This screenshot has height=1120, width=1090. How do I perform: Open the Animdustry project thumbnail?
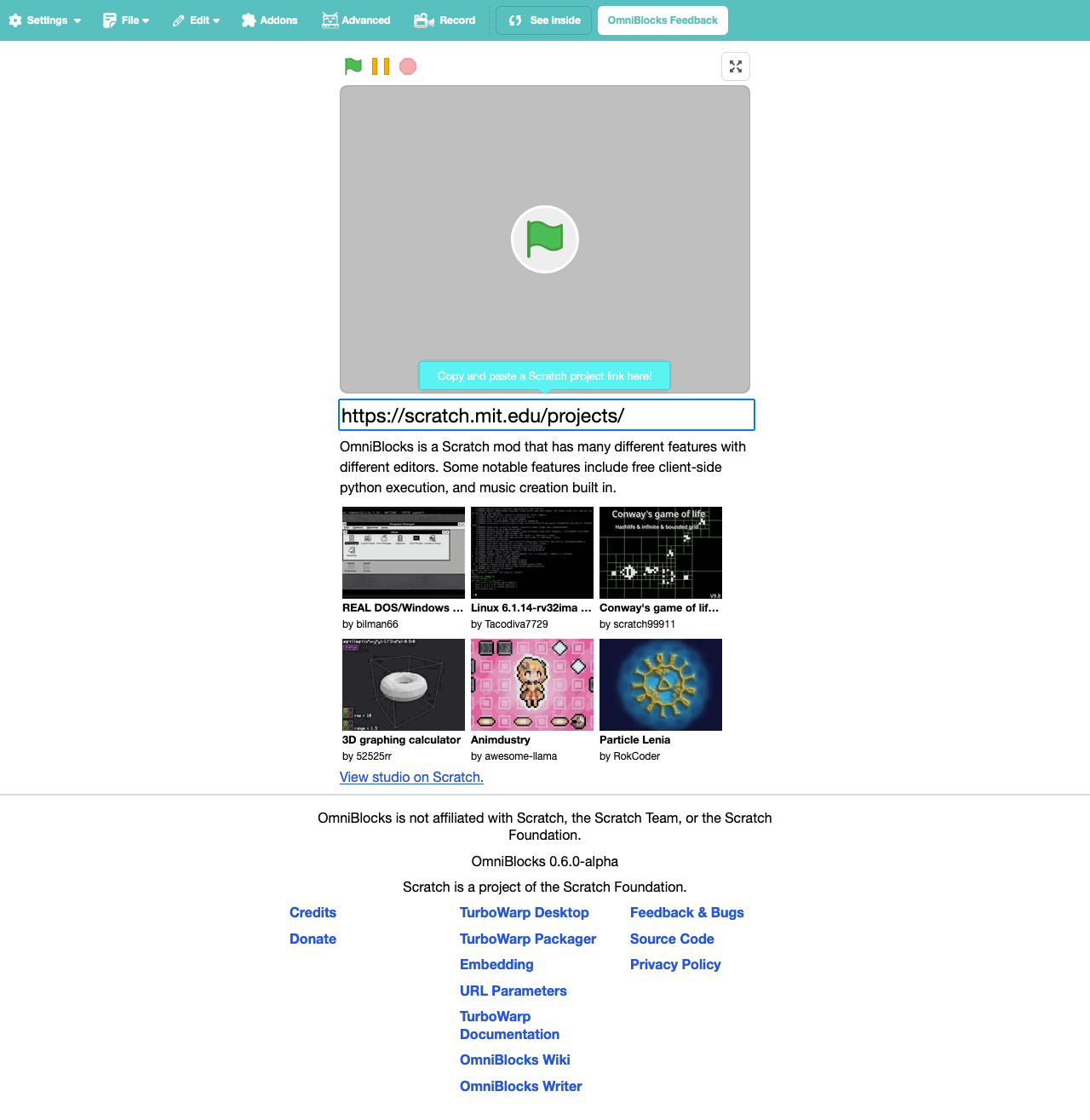click(532, 685)
